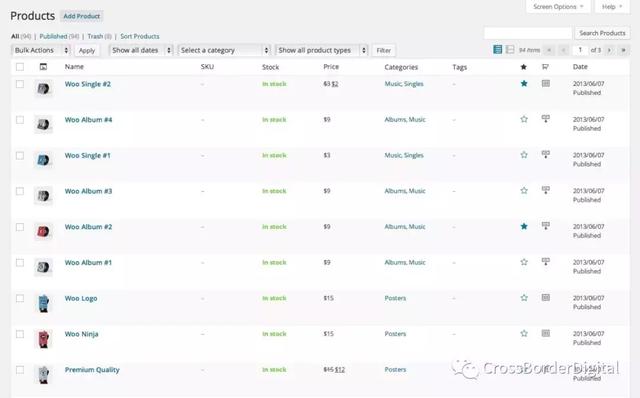The image size is (640, 398).
Task: Click the Apply button
Action: coord(87,50)
